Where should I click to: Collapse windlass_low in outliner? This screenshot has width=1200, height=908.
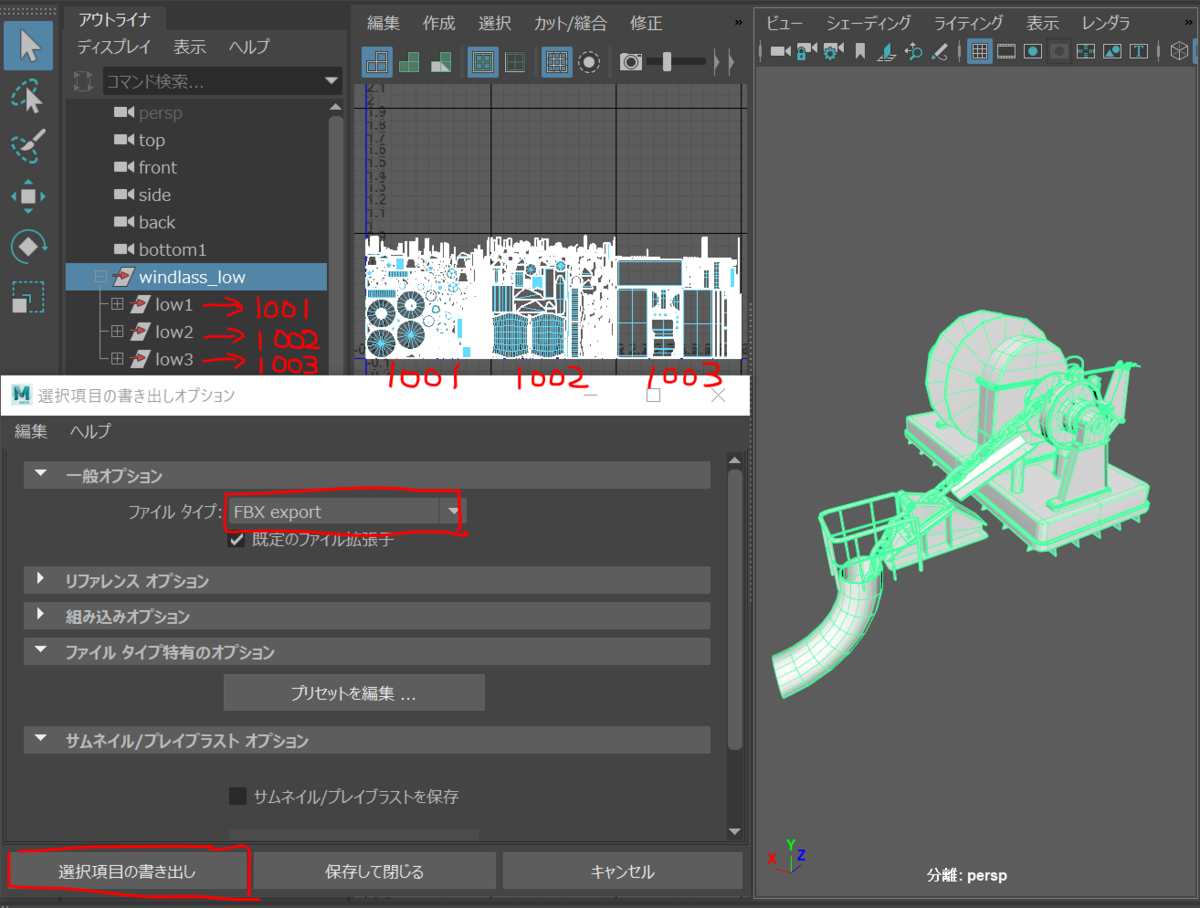coord(100,277)
